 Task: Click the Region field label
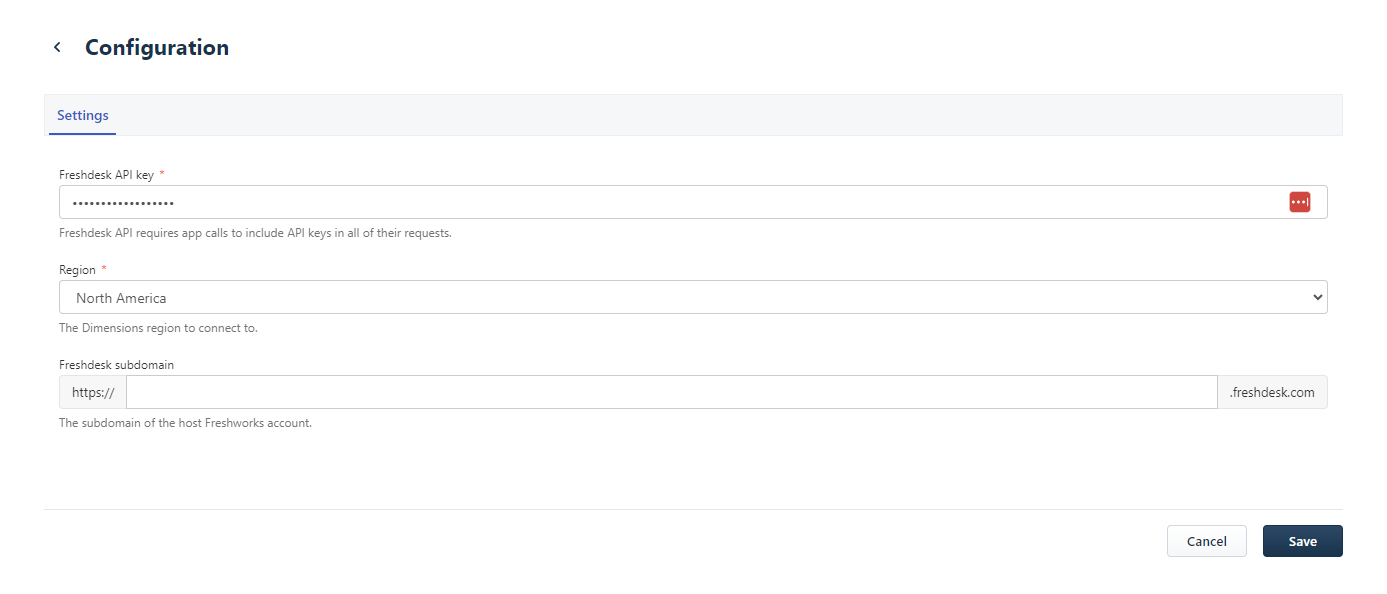[x=77, y=270]
